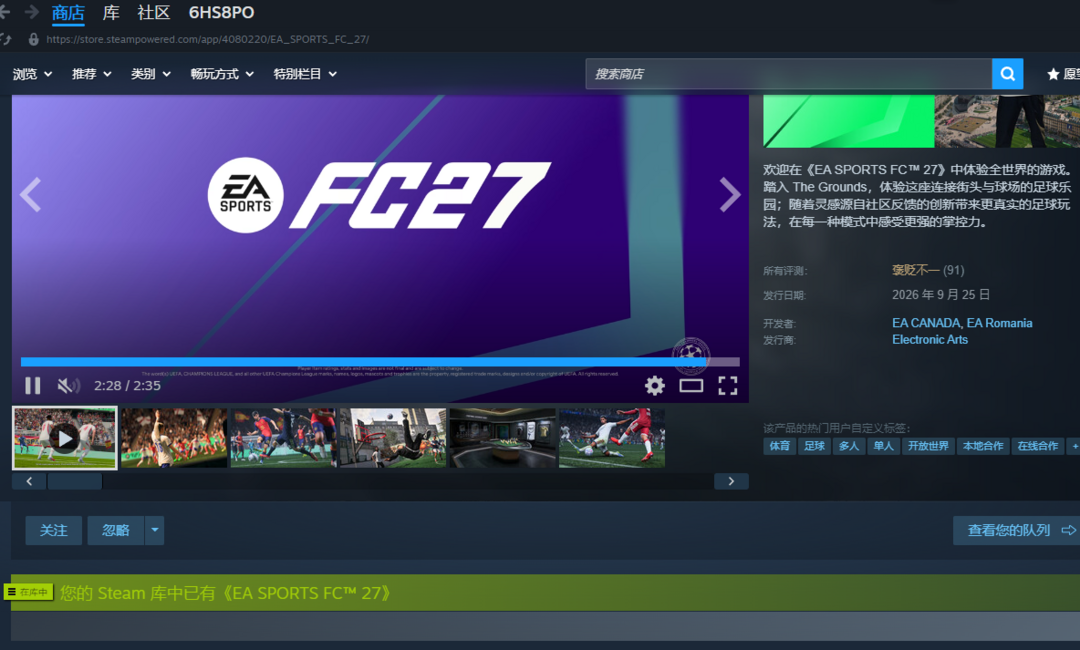Click the padlock security icon
This screenshot has height=650, width=1080.
[x=33, y=39]
